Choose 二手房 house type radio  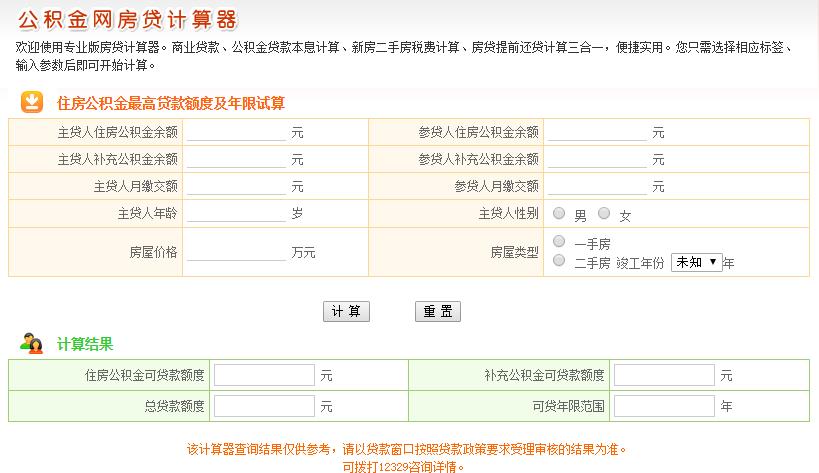(559, 260)
